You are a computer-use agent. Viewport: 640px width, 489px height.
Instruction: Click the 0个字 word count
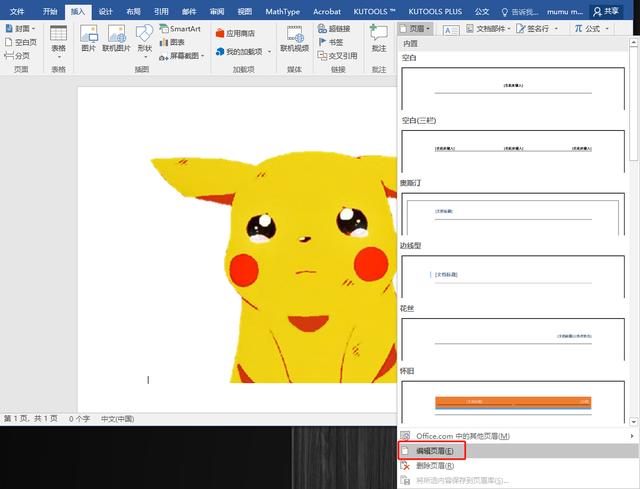79,419
